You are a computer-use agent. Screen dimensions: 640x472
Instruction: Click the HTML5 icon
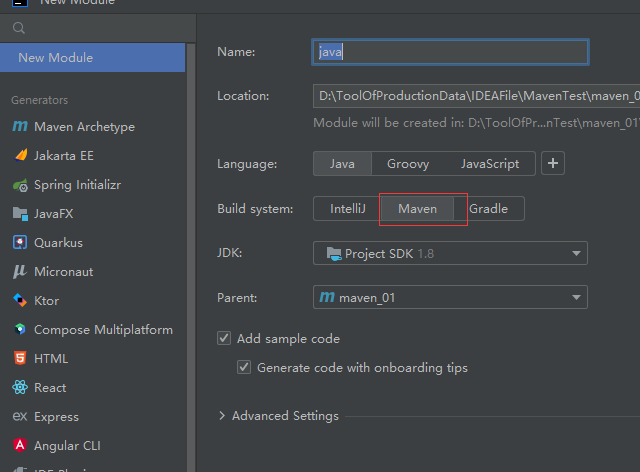tap(20, 358)
